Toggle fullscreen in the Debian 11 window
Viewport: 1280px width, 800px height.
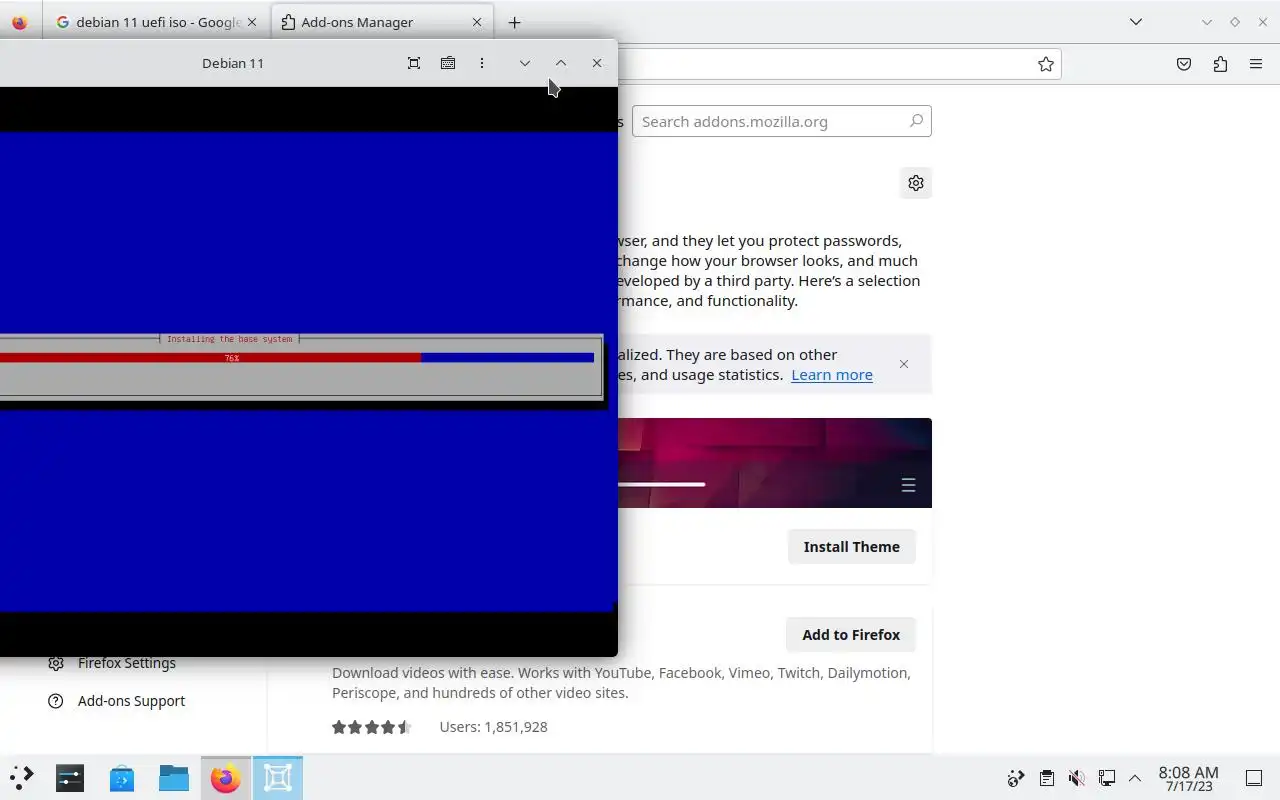[414, 63]
